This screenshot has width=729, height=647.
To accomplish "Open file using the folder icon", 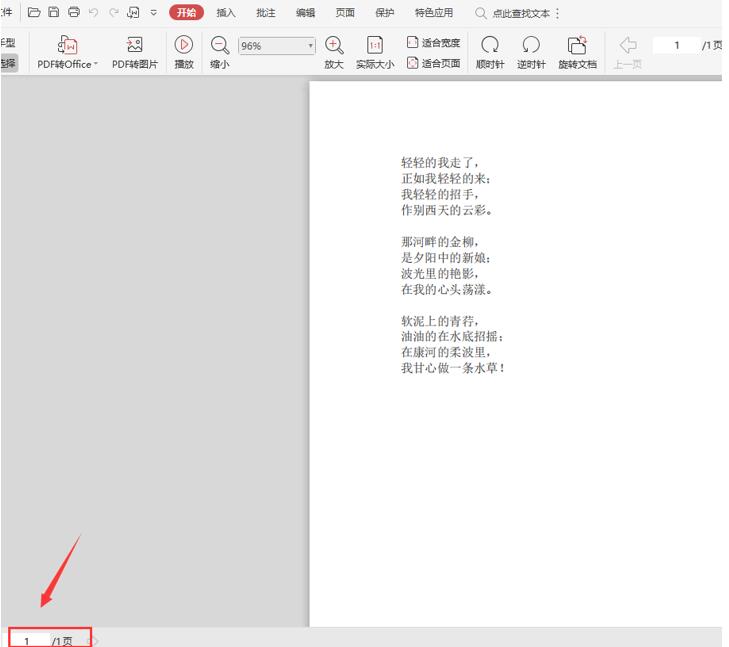I will tap(34, 13).
